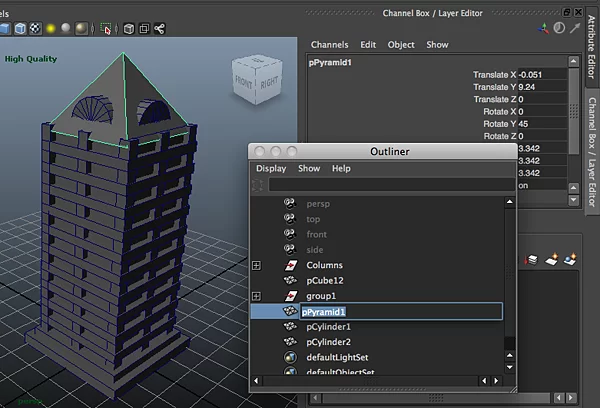600x408 pixels.
Task: Toggle wireframe on shaded cube icon
Action: pyautogui.click(x=20, y=29)
